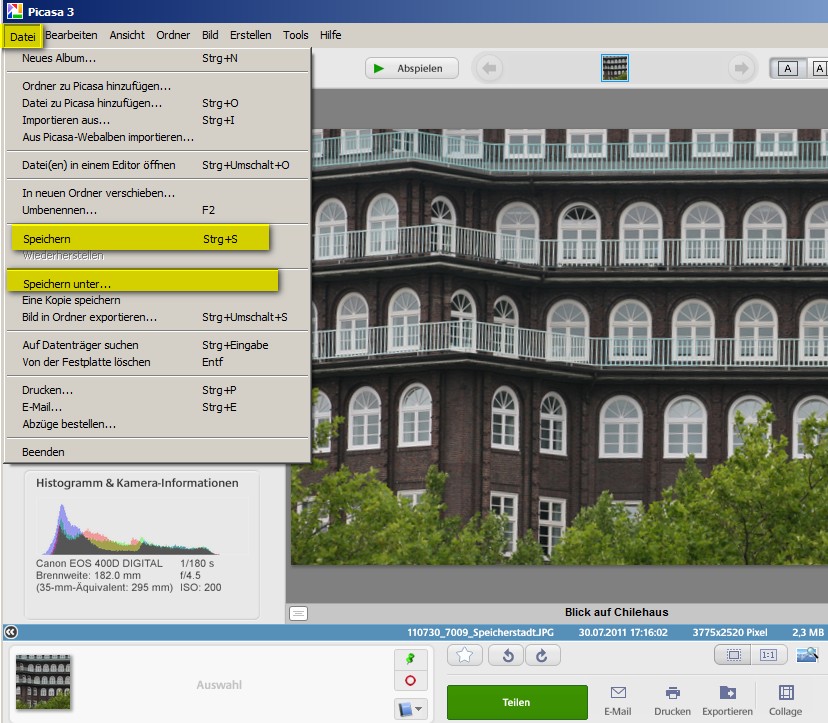The image size is (828, 723).
Task: Click the Exportieren folder icon
Action: 727,693
